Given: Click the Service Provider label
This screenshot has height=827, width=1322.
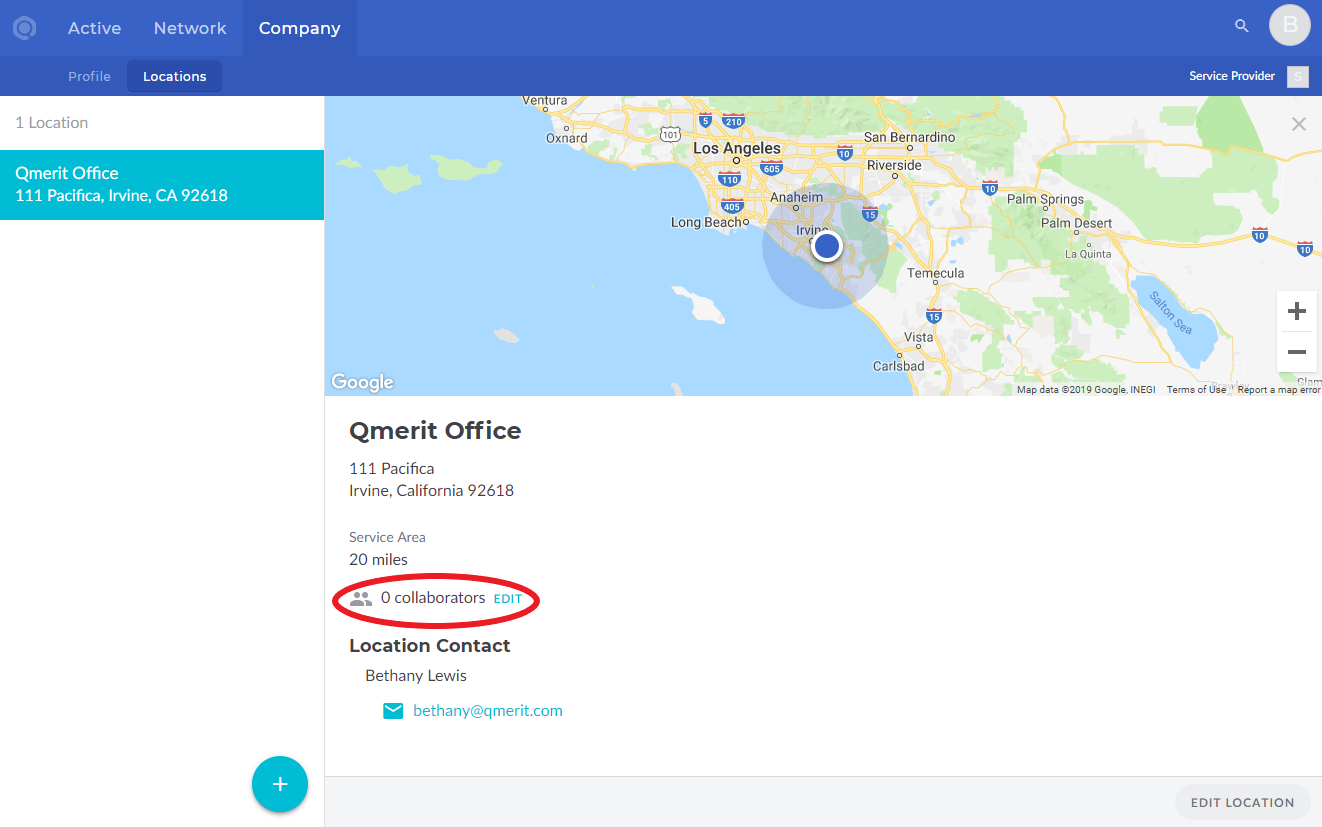Looking at the screenshot, I should pyautogui.click(x=1232, y=76).
